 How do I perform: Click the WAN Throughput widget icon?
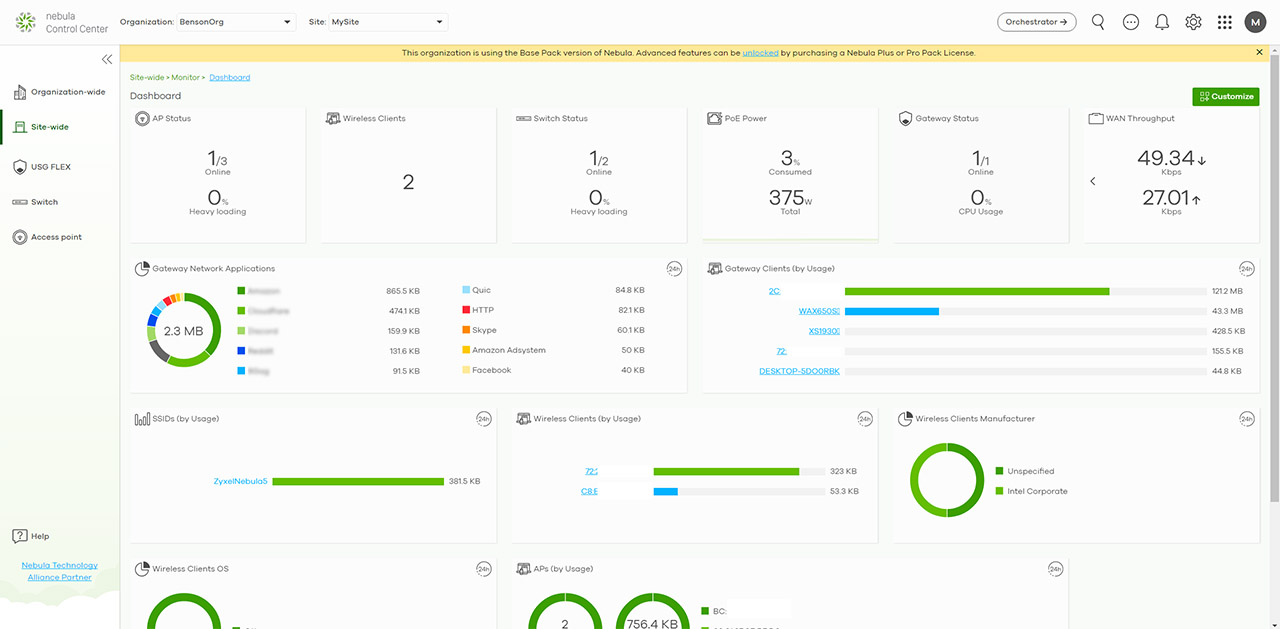click(1096, 118)
